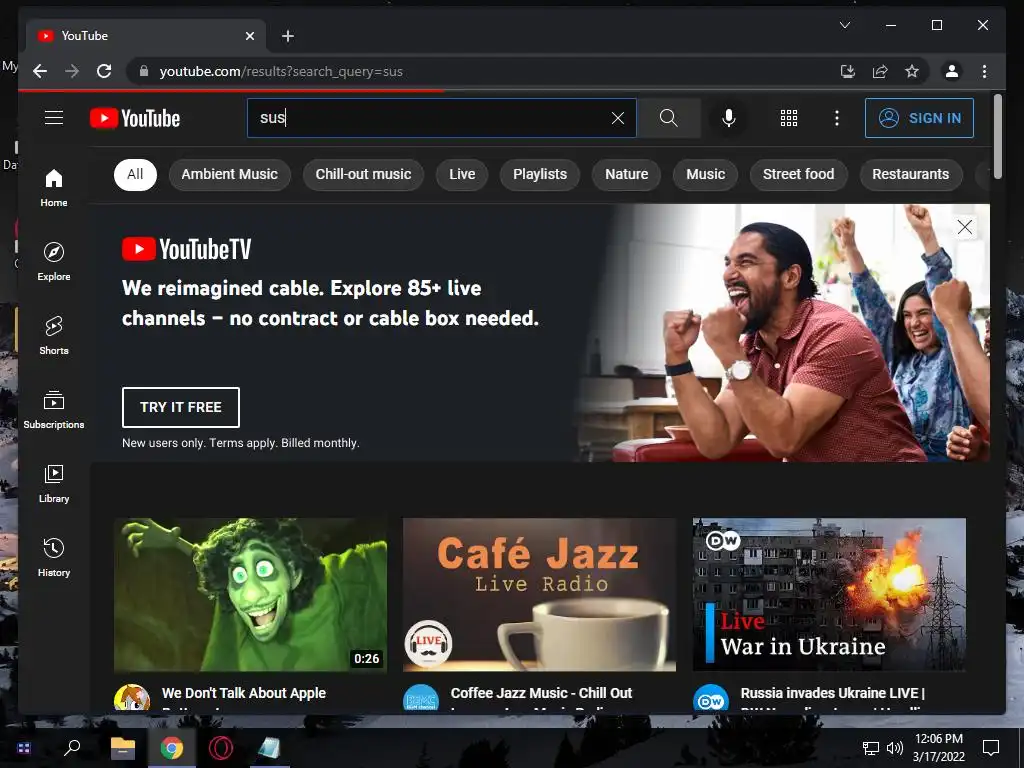Image resolution: width=1024 pixels, height=768 pixels.
Task: Open Windows Start menu
Action: (24, 748)
